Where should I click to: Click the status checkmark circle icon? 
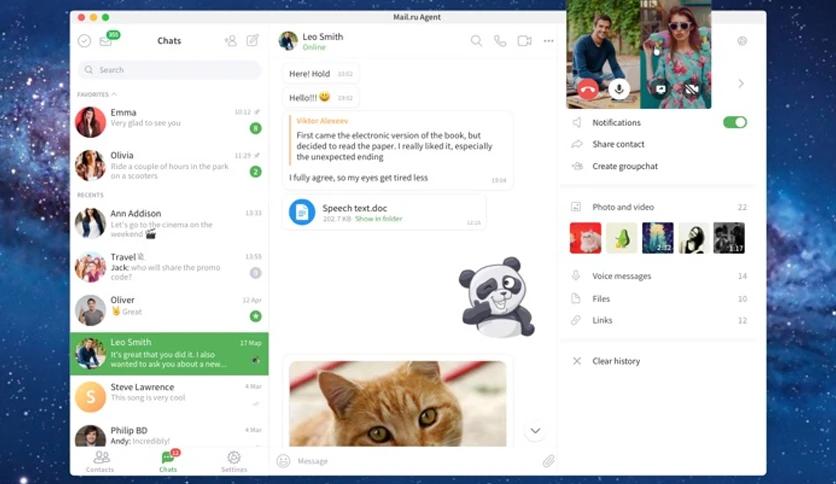pos(84,41)
